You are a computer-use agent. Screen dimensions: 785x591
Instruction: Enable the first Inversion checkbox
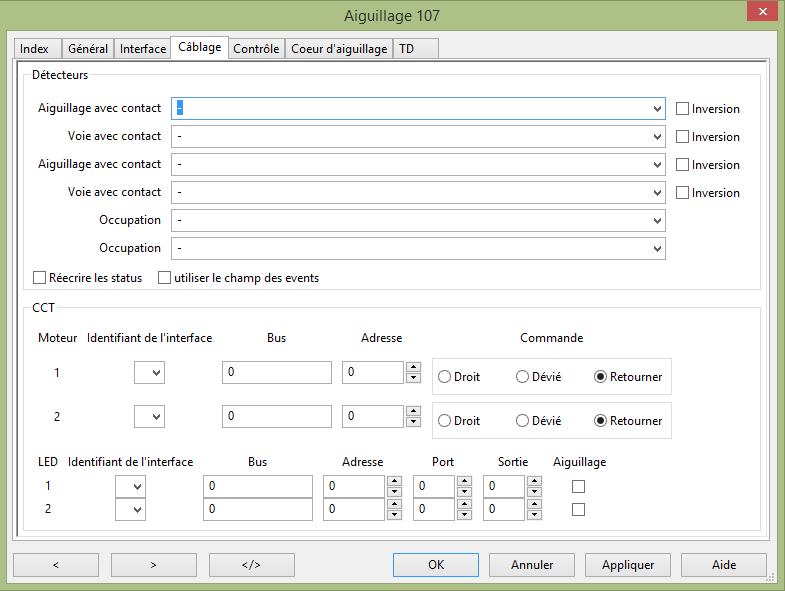coord(683,109)
